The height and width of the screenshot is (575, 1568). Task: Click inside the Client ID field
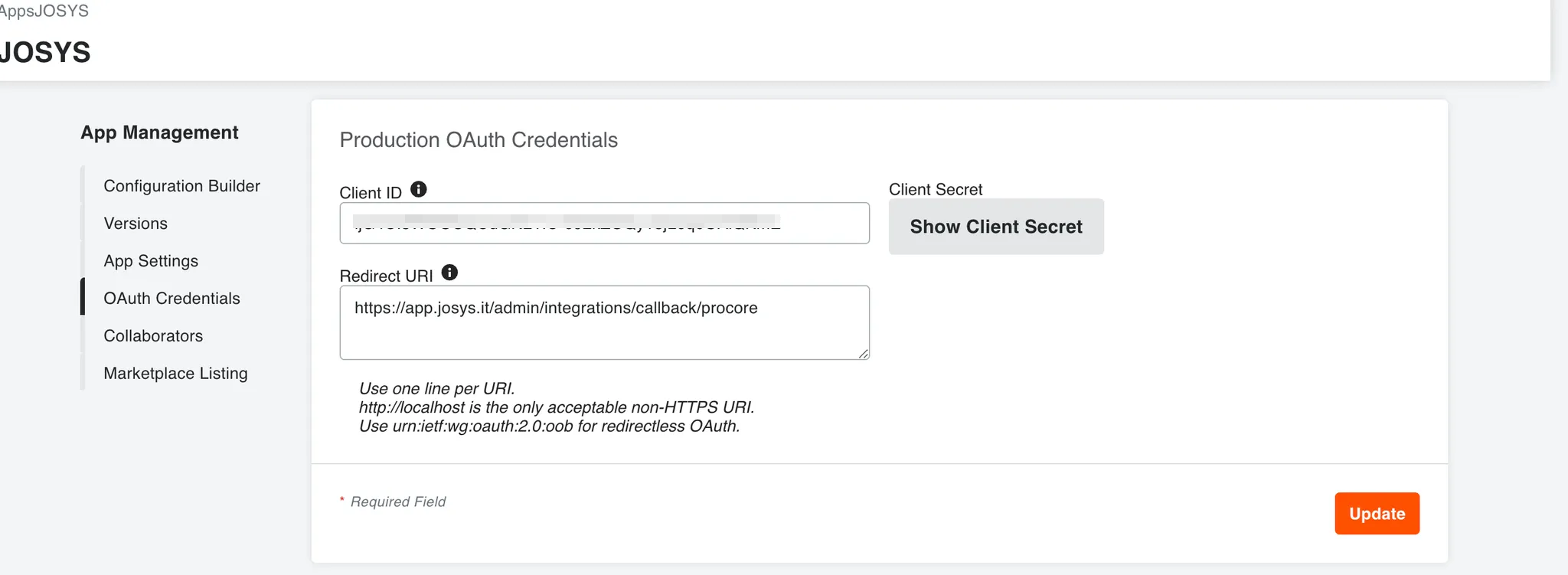point(604,224)
